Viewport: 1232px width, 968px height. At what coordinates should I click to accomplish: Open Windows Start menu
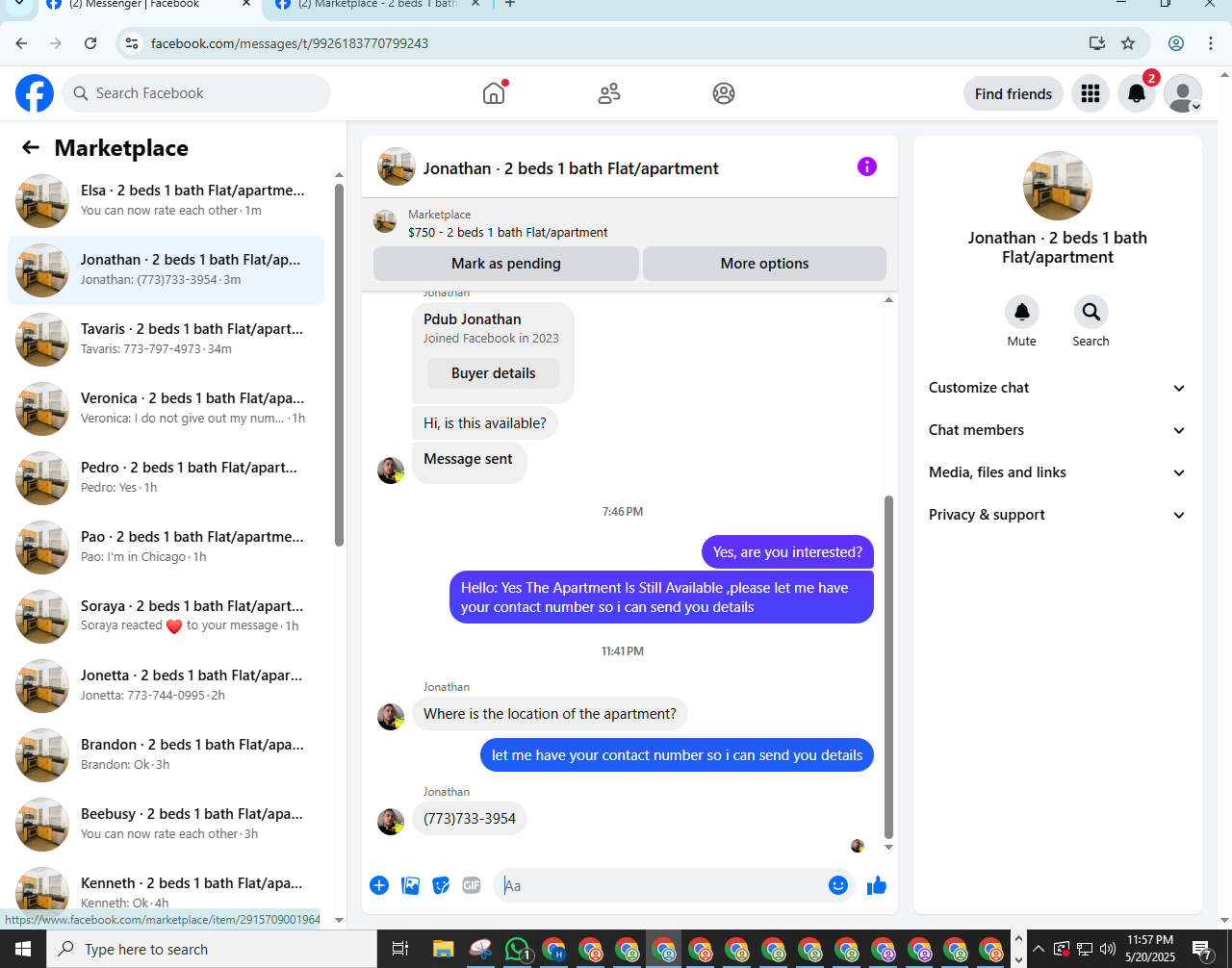pyautogui.click(x=22, y=950)
